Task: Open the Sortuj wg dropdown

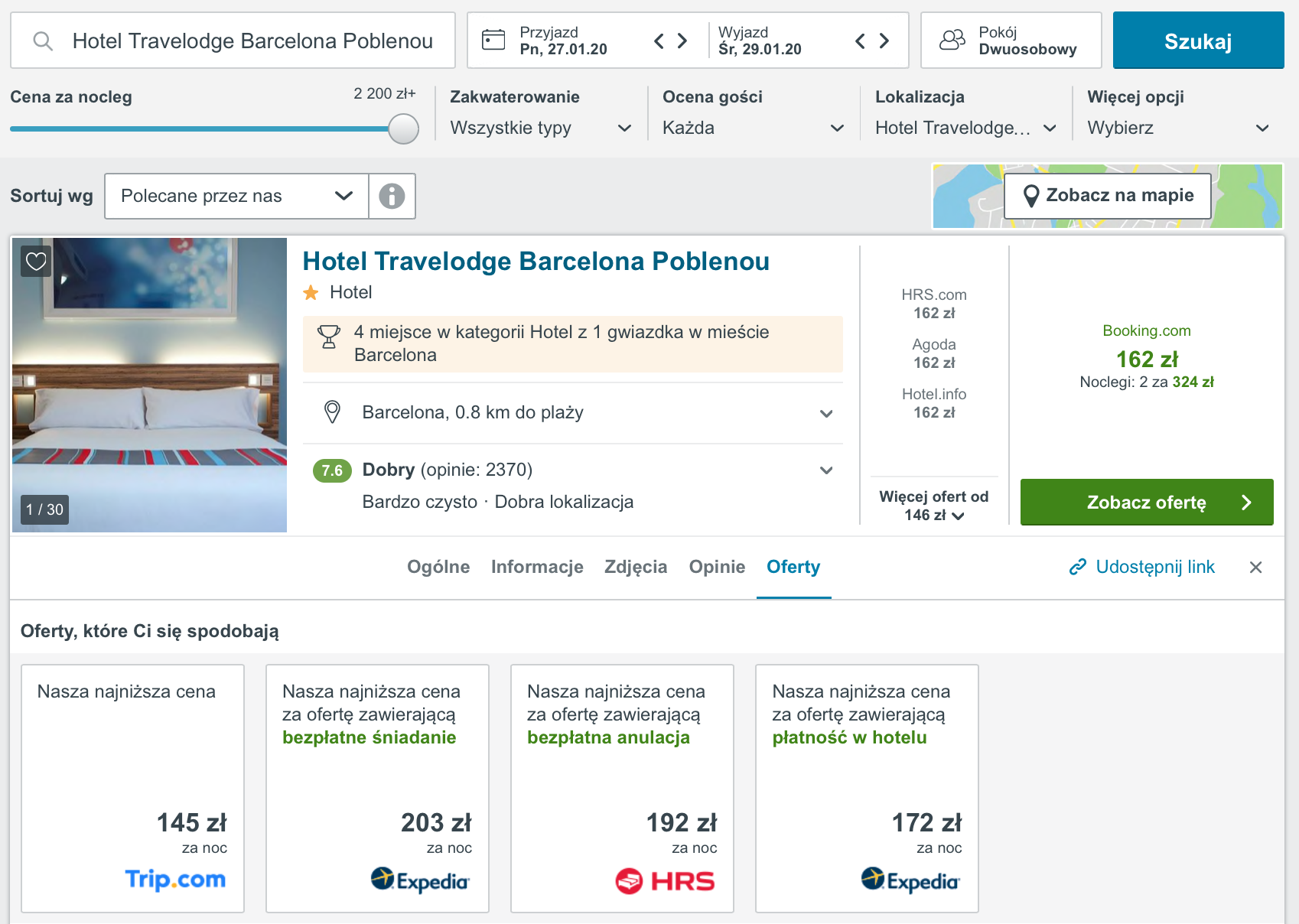Action: click(x=237, y=196)
